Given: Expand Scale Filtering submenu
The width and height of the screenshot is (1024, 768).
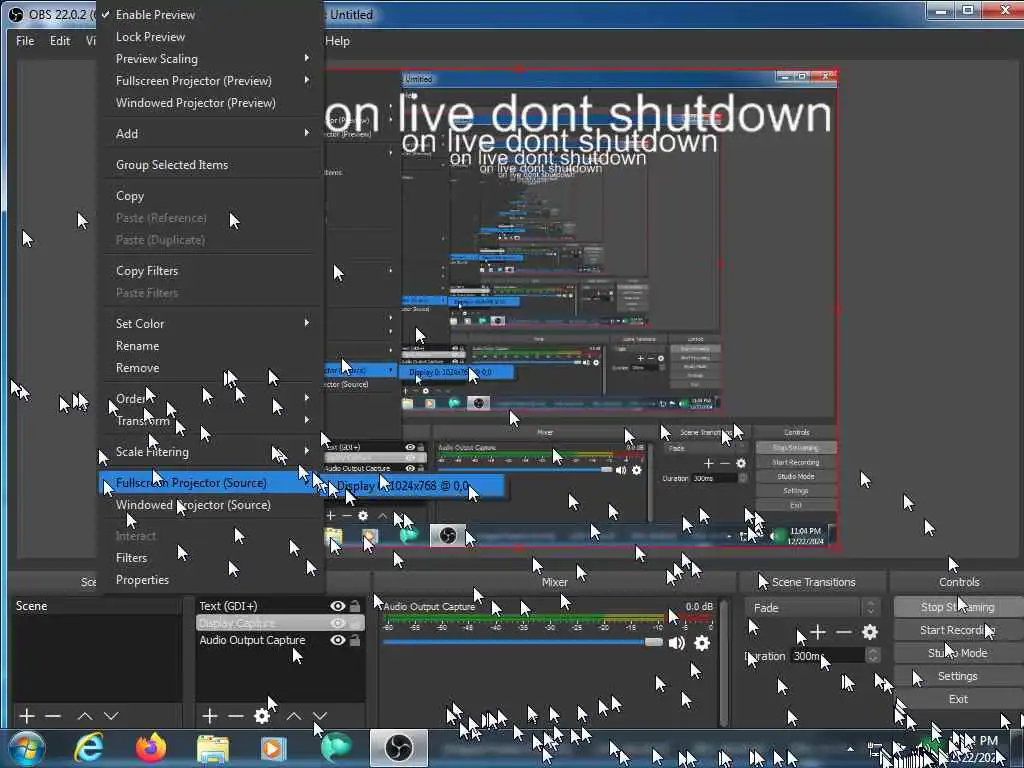Looking at the screenshot, I should pos(210,452).
